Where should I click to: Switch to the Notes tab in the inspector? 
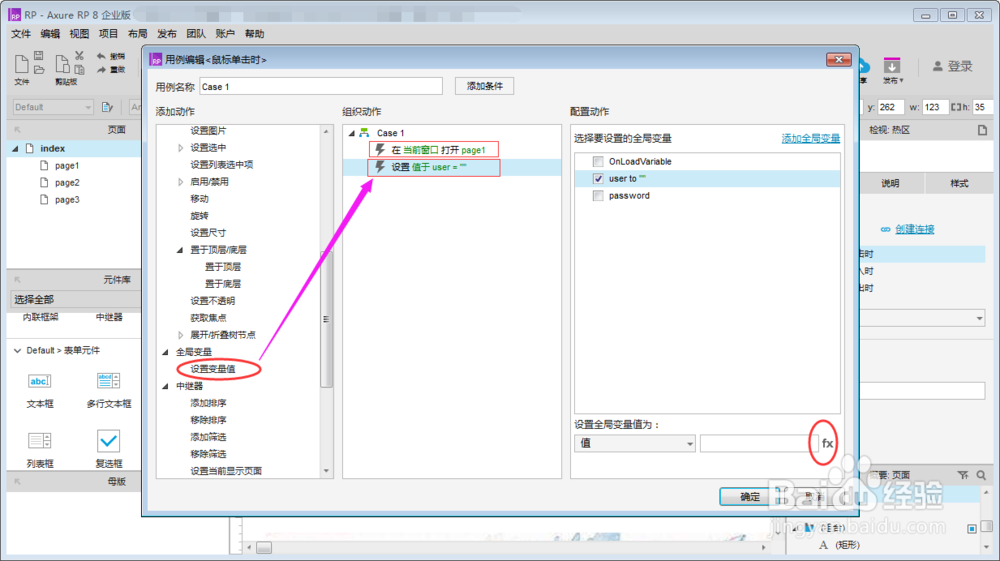(x=890, y=183)
